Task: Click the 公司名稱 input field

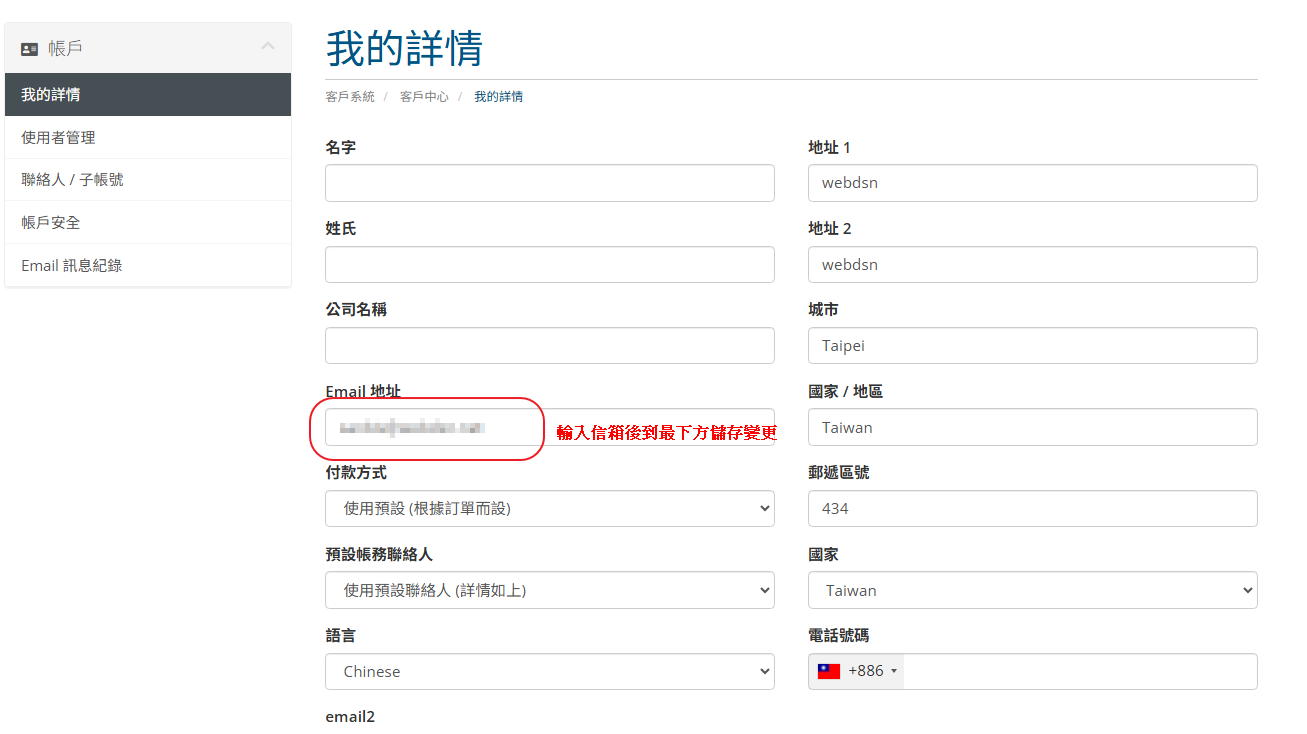Action: pyautogui.click(x=549, y=345)
